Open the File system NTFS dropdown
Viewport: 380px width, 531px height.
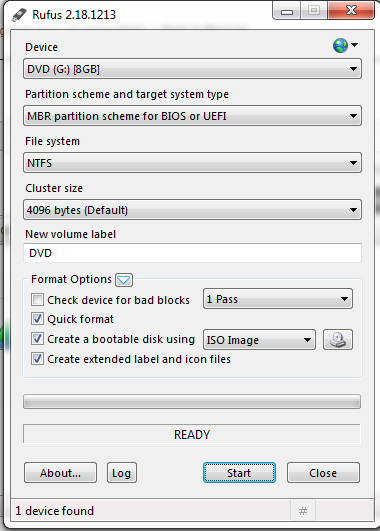click(x=192, y=163)
